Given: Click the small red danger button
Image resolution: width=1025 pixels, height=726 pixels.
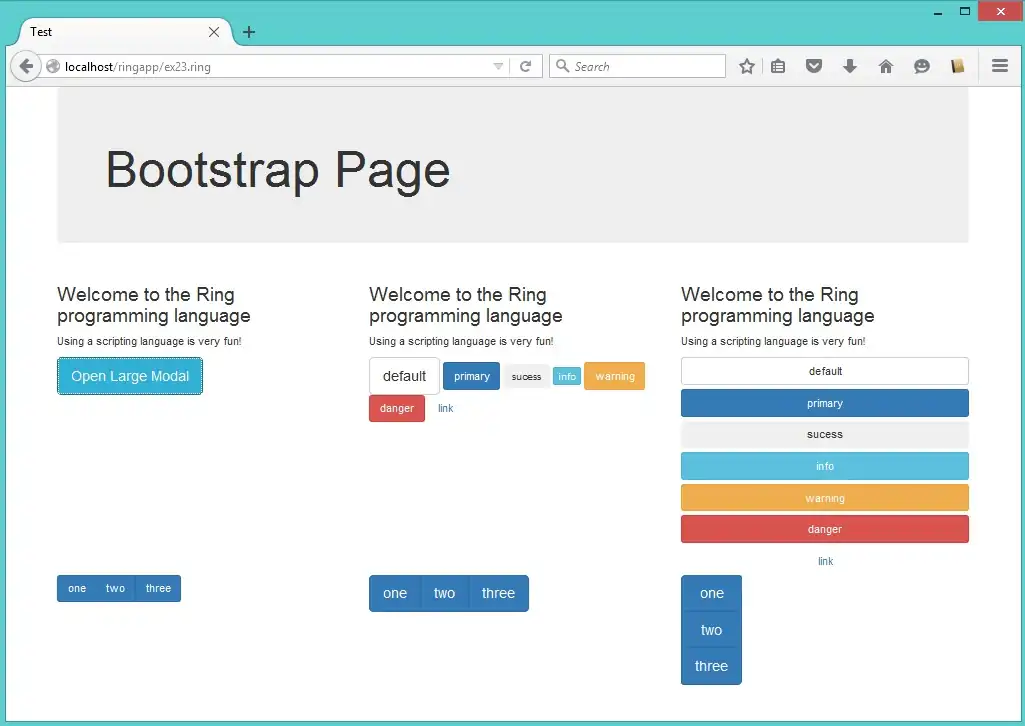Looking at the screenshot, I should pyautogui.click(x=397, y=409).
